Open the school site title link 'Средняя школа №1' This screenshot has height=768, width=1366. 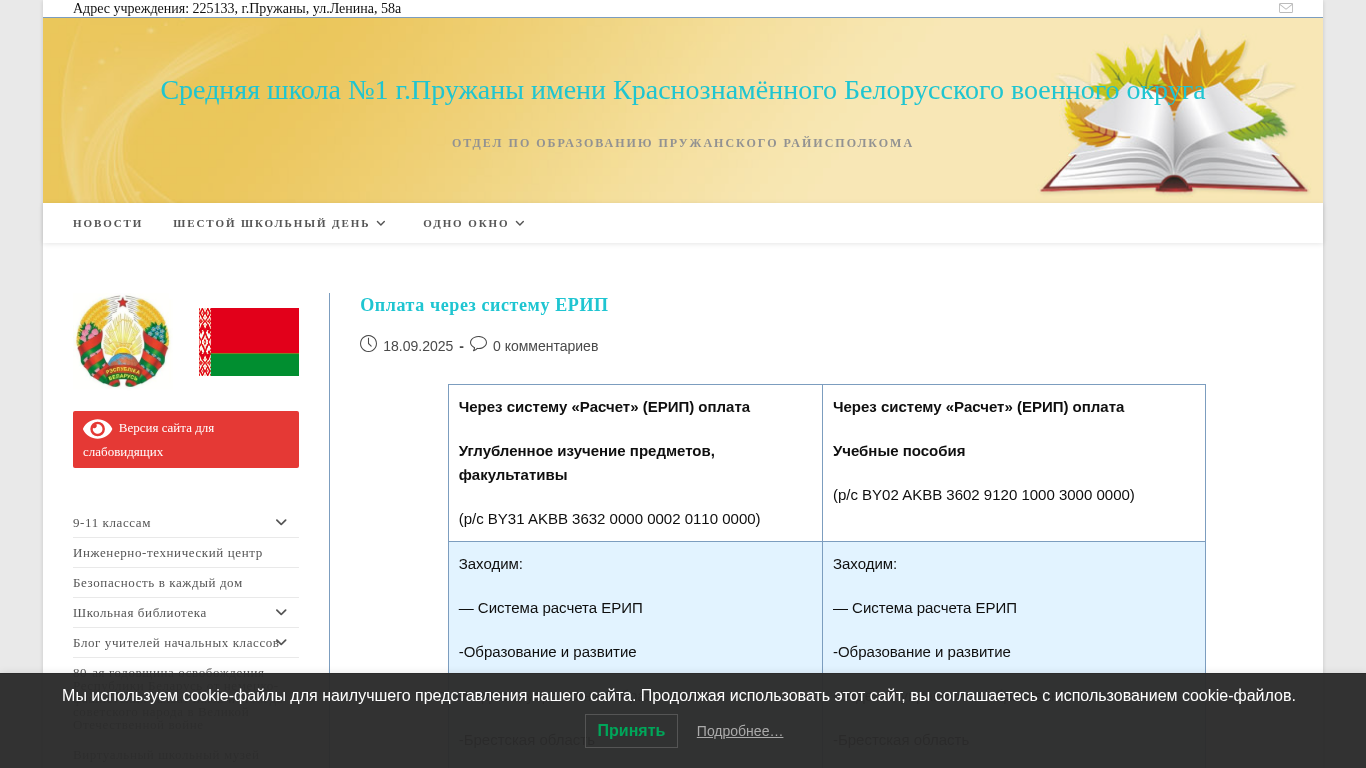(683, 90)
